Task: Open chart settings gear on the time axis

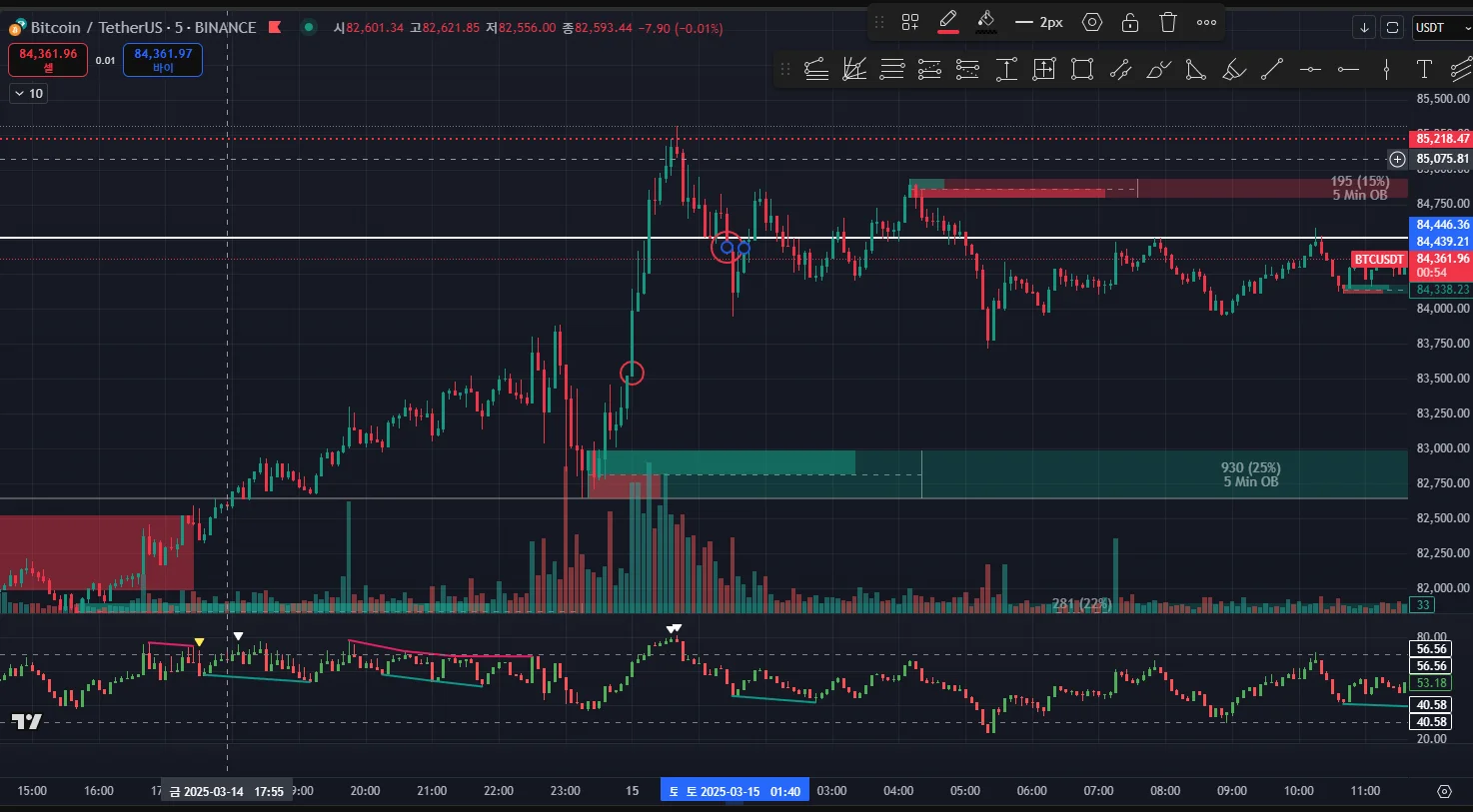Action: pos(1444,791)
